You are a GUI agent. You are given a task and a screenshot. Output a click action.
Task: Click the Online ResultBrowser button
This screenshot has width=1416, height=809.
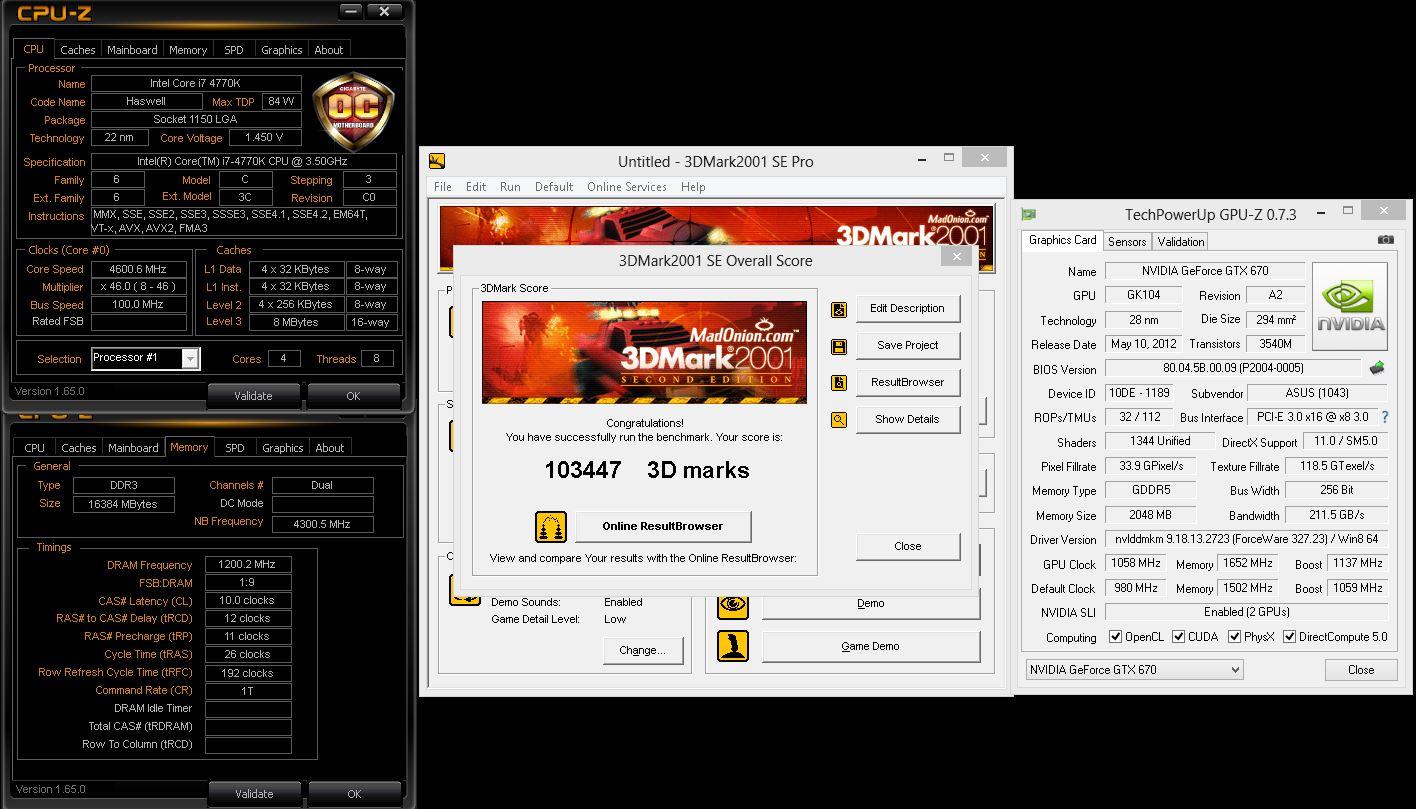click(x=662, y=526)
